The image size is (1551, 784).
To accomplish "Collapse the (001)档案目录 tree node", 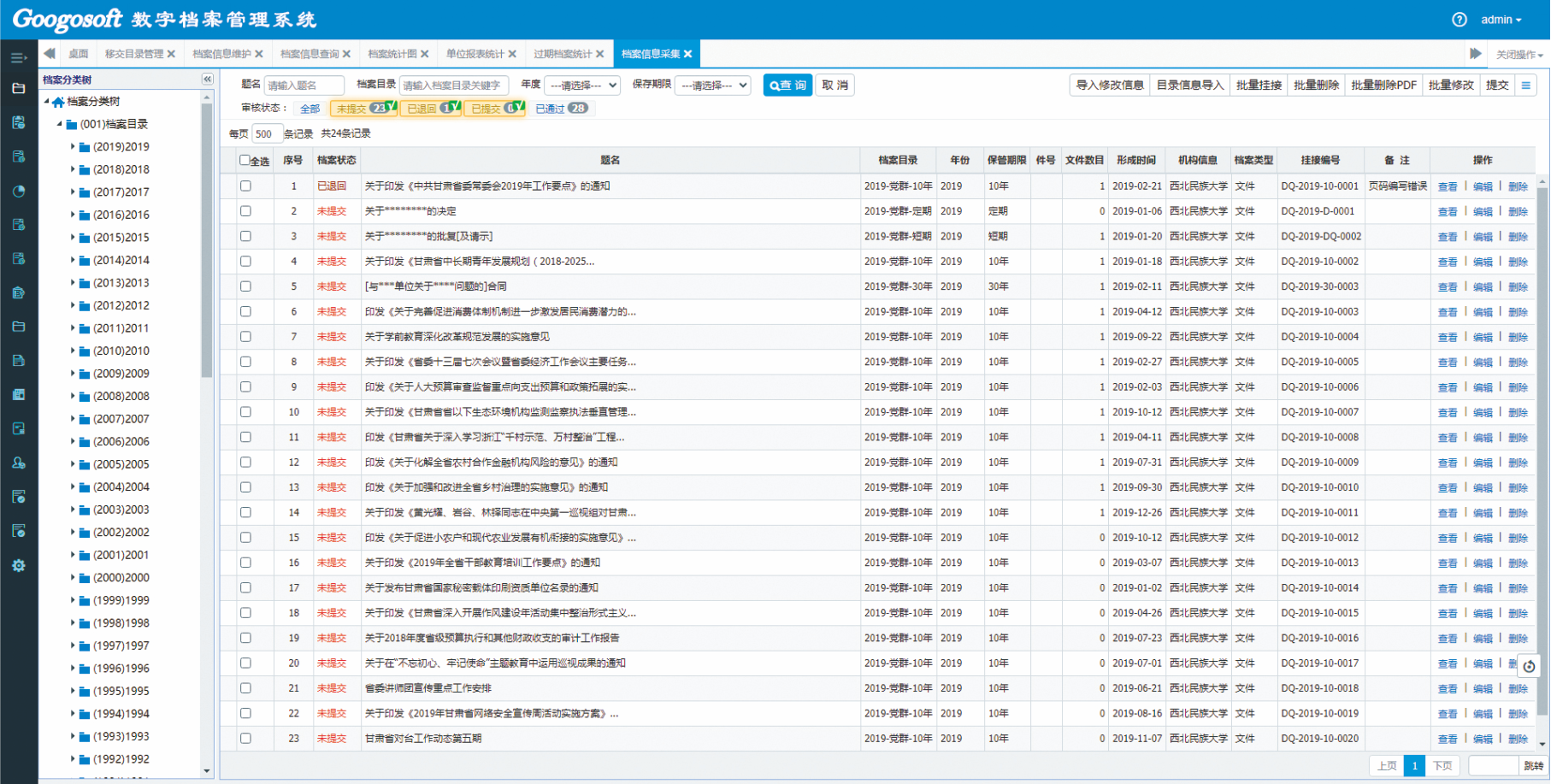I will click(59, 124).
